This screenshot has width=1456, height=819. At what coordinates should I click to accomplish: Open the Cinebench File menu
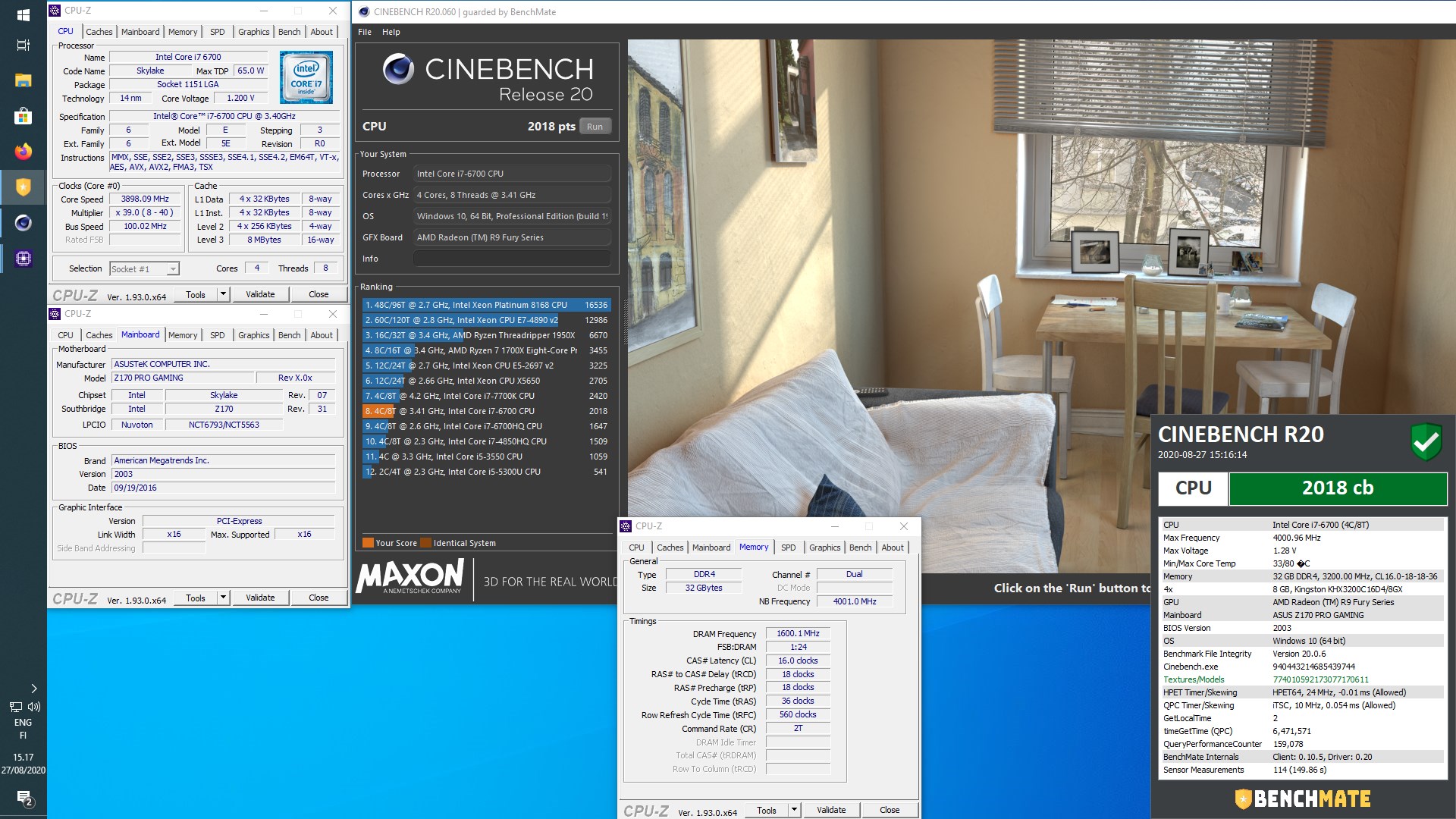tap(365, 32)
